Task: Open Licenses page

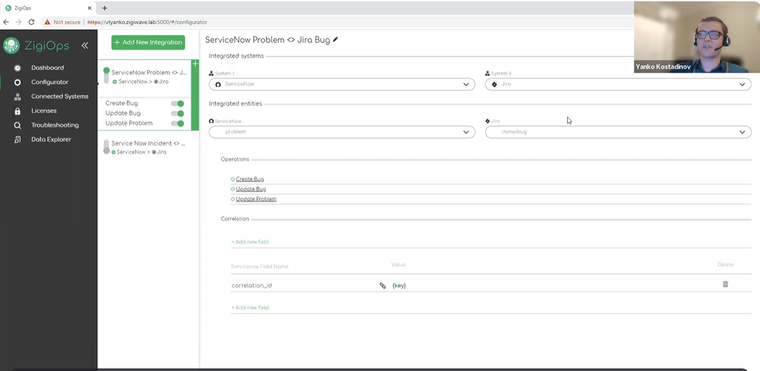Action: tap(44, 111)
